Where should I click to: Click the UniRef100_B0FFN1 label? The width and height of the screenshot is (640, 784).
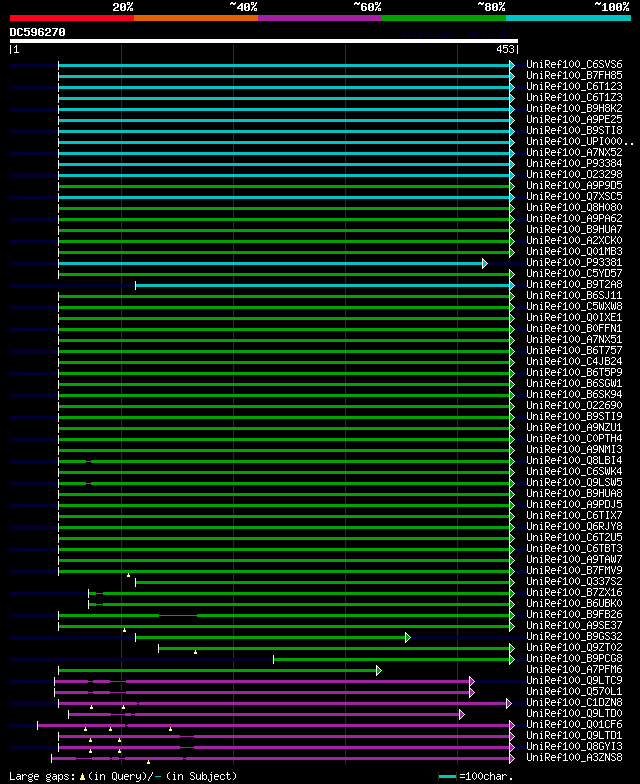click(574, 328)
